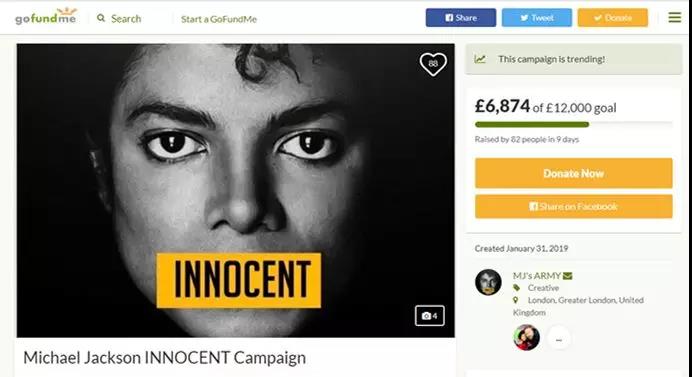Viewport: 692px width, 377px height.
Task: Open the hamburger menu icon
Action: click(674, 18)
